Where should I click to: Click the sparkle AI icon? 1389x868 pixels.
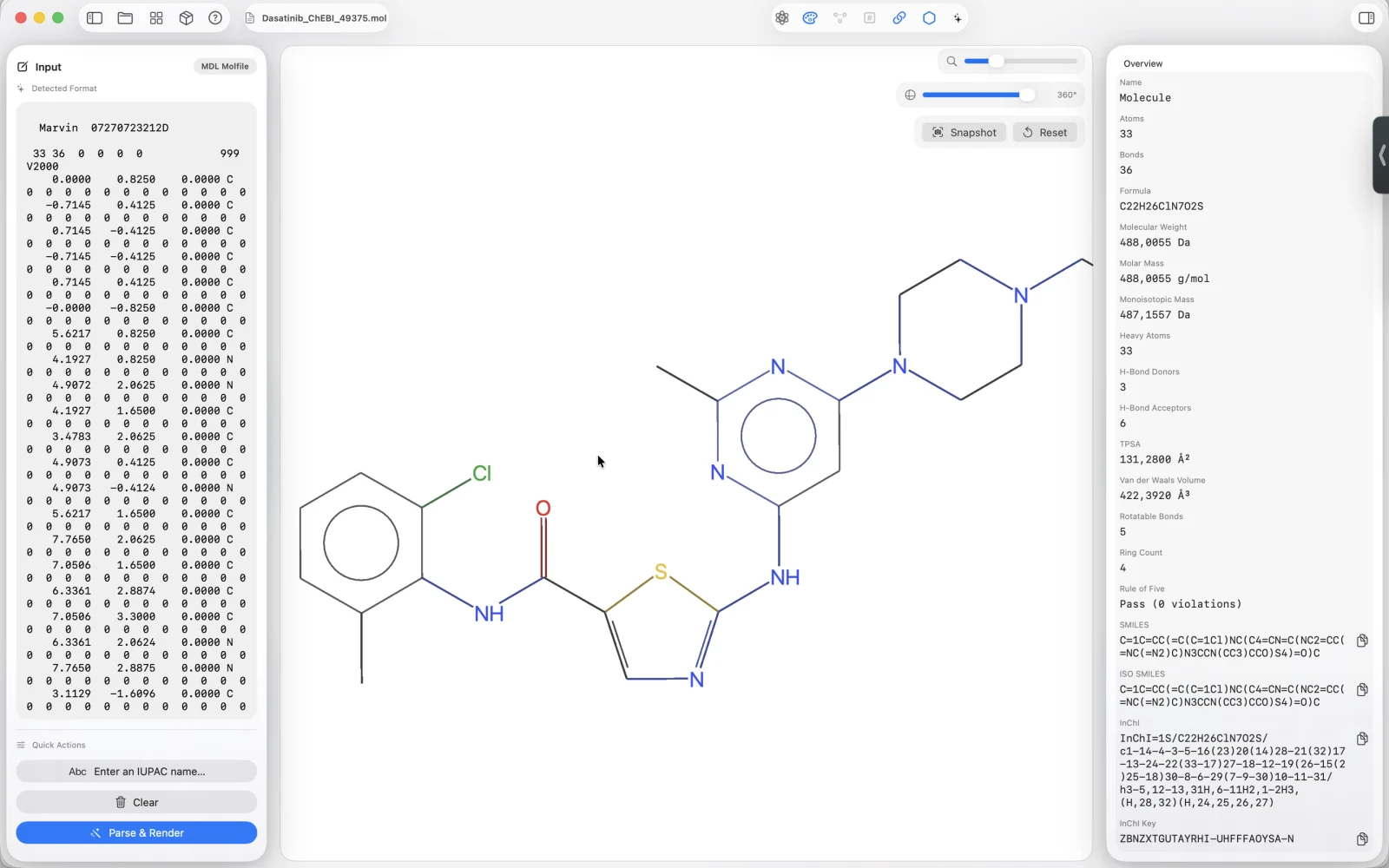(x=958, y=18)
